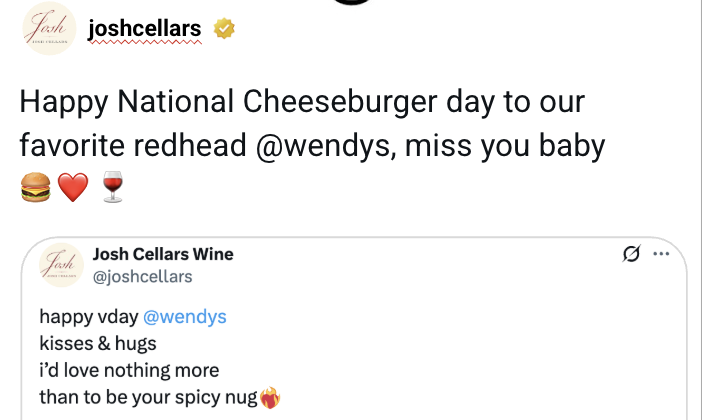This screenshot has width=702, height=420.
Task: Open the blue @wendys mention link
Action: point(185,317)
